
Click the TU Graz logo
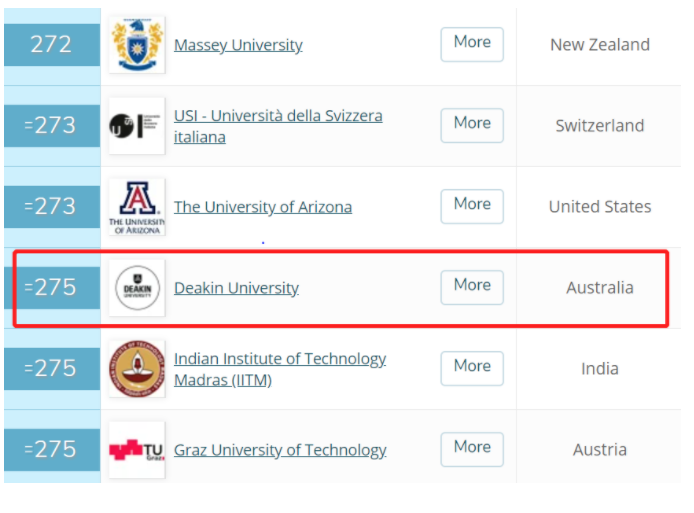click(x=137, y=450)
